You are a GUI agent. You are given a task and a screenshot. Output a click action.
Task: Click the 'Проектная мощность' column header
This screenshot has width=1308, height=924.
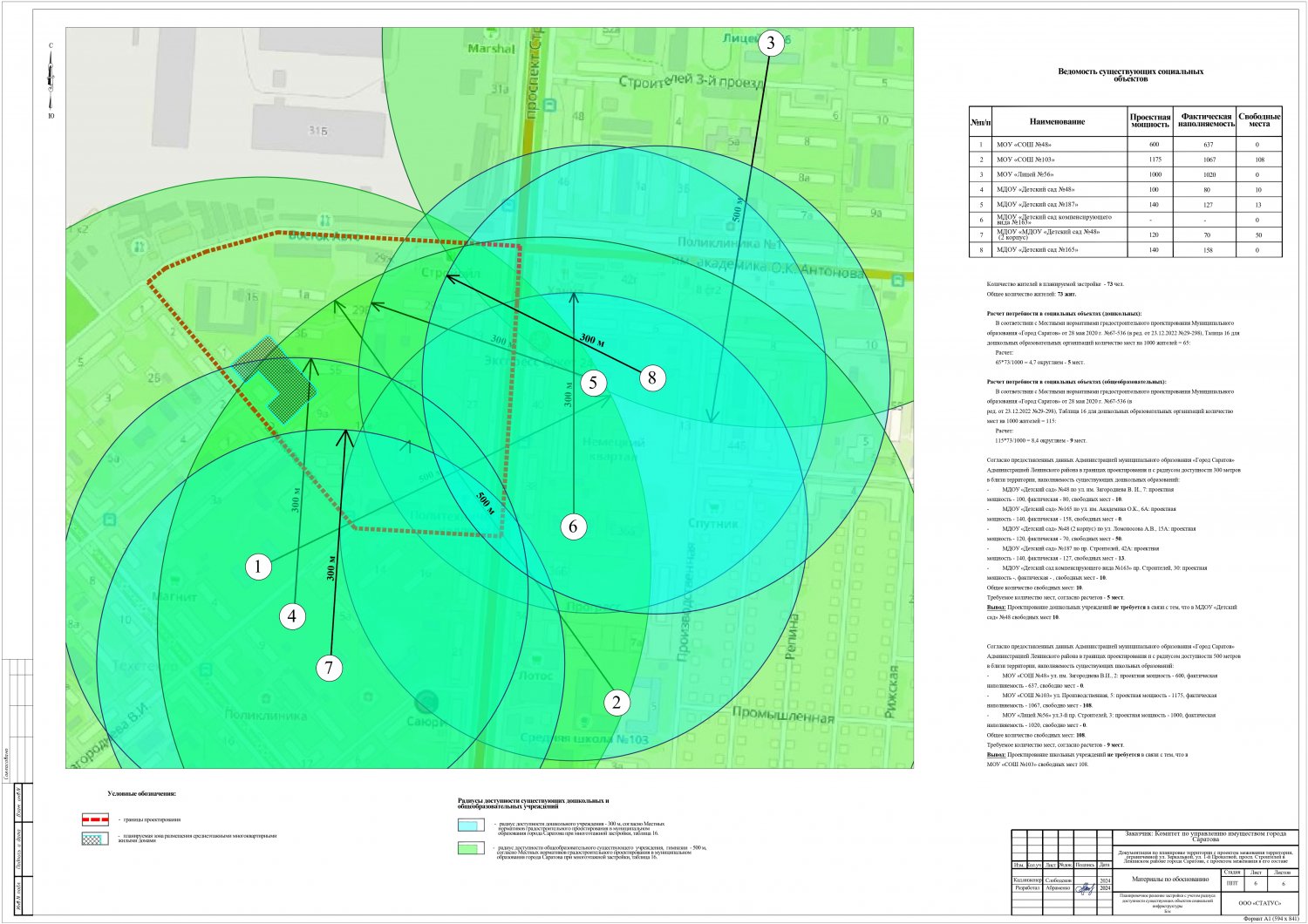click(1150, 121)
